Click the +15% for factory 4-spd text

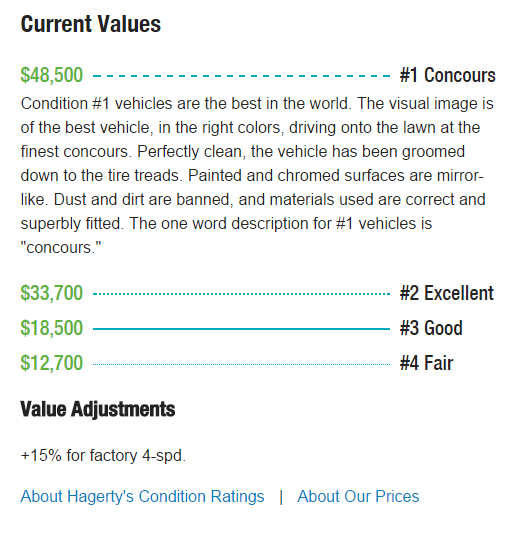click(103, 455)
